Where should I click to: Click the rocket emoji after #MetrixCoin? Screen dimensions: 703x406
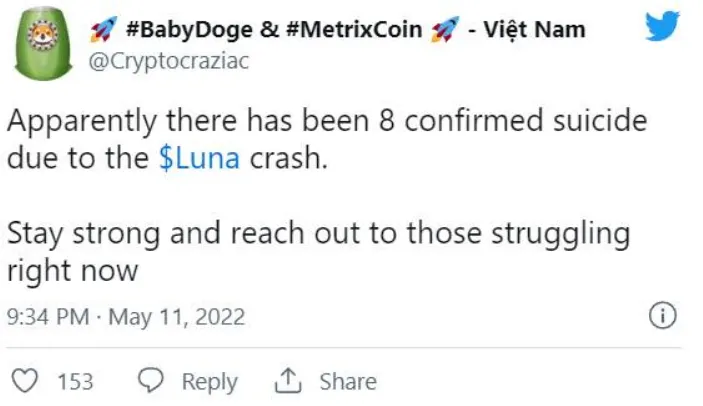pyautogui.click(x=442, y=30)
